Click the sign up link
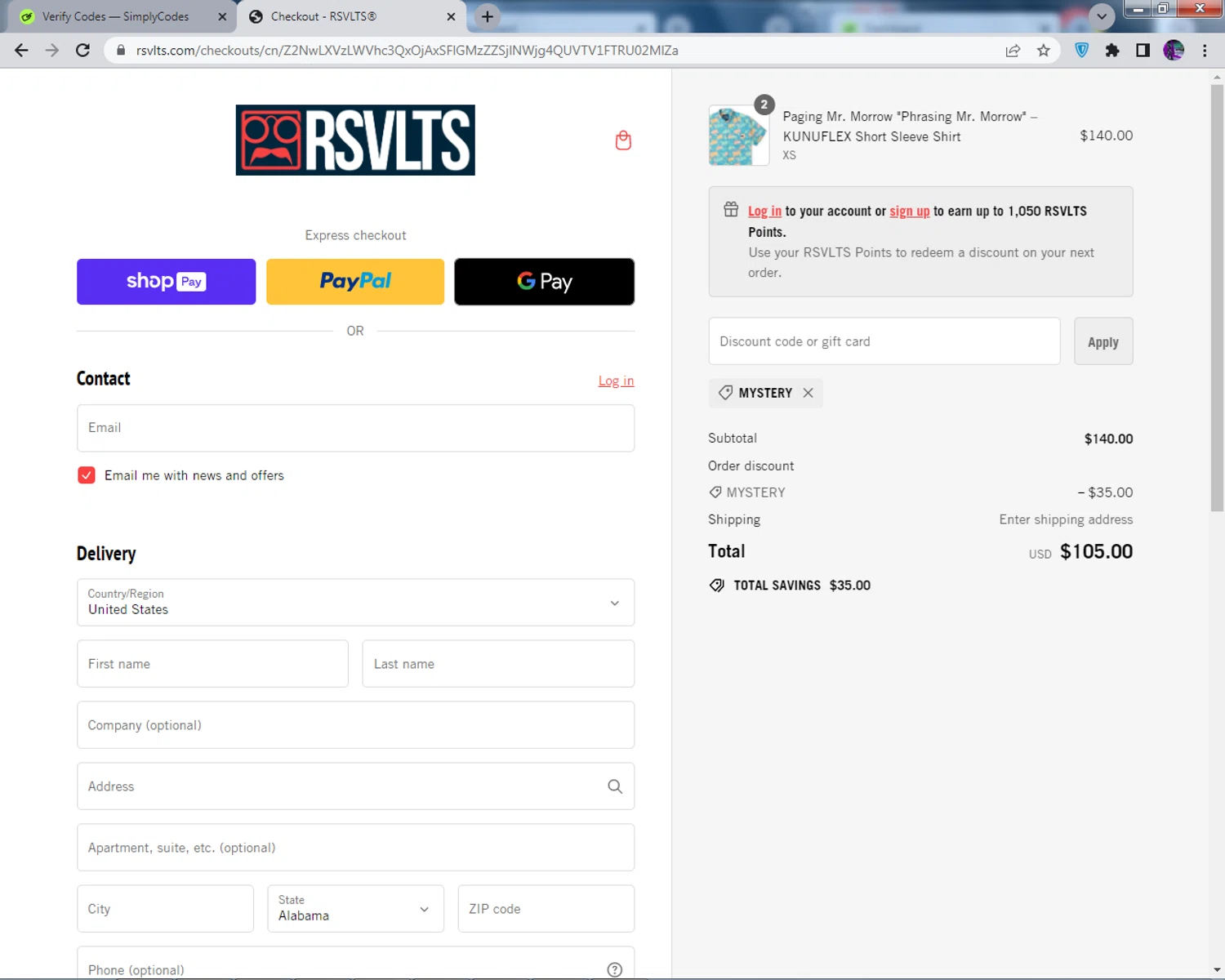 (910, 211)
